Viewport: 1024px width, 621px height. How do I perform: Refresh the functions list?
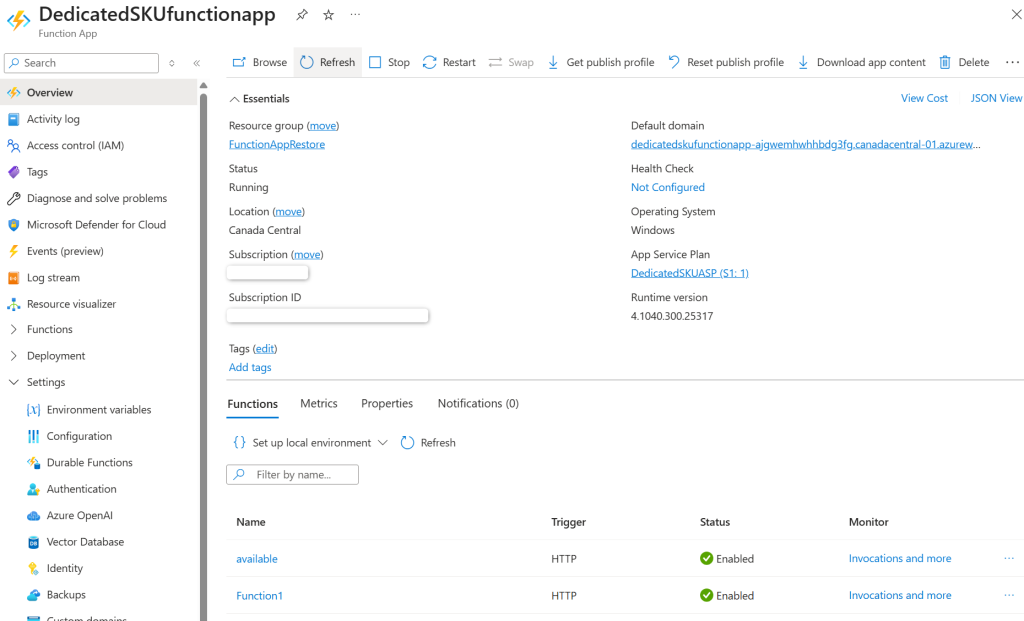(428, 443)
